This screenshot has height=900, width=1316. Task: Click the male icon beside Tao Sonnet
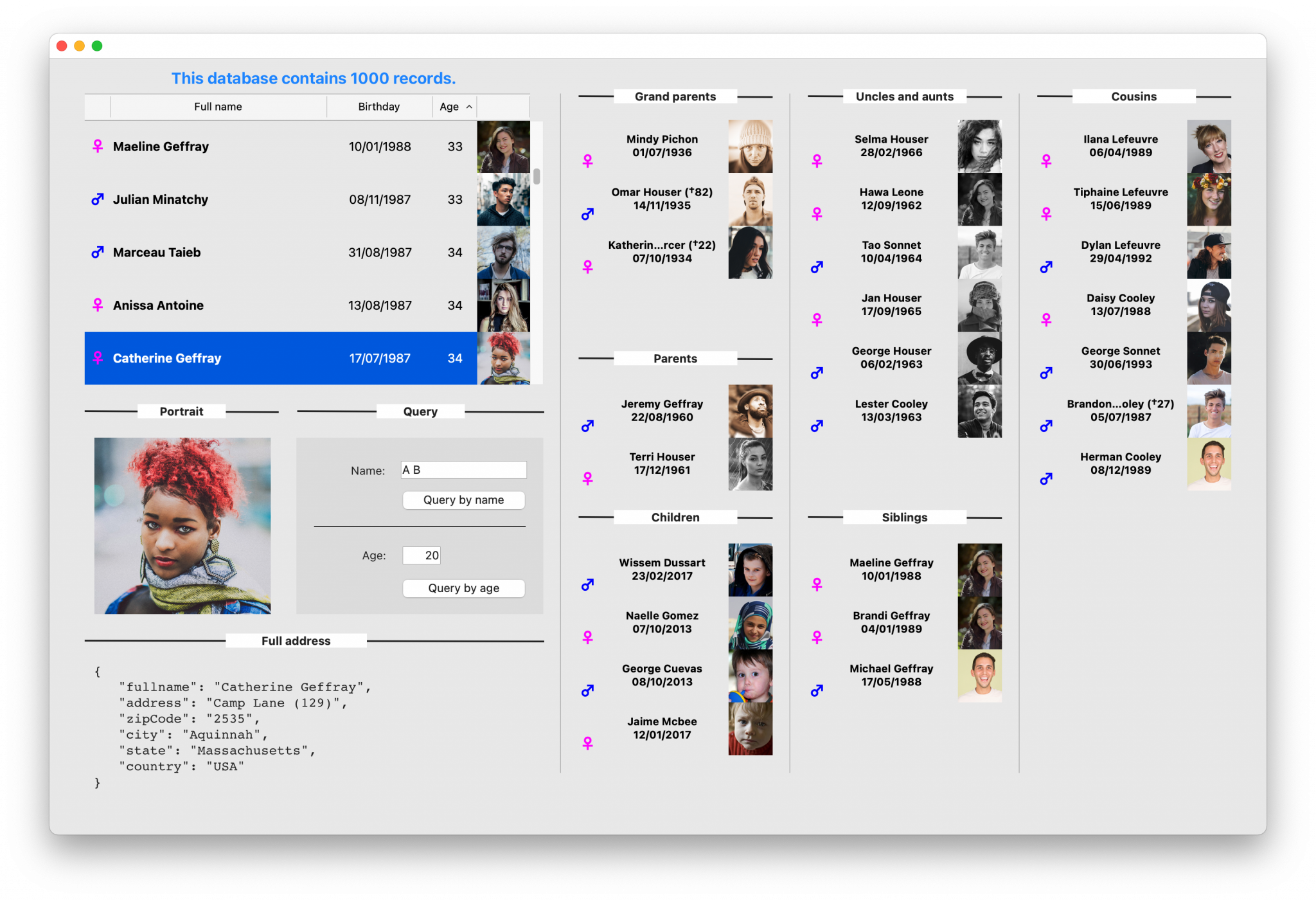(817, 267)
